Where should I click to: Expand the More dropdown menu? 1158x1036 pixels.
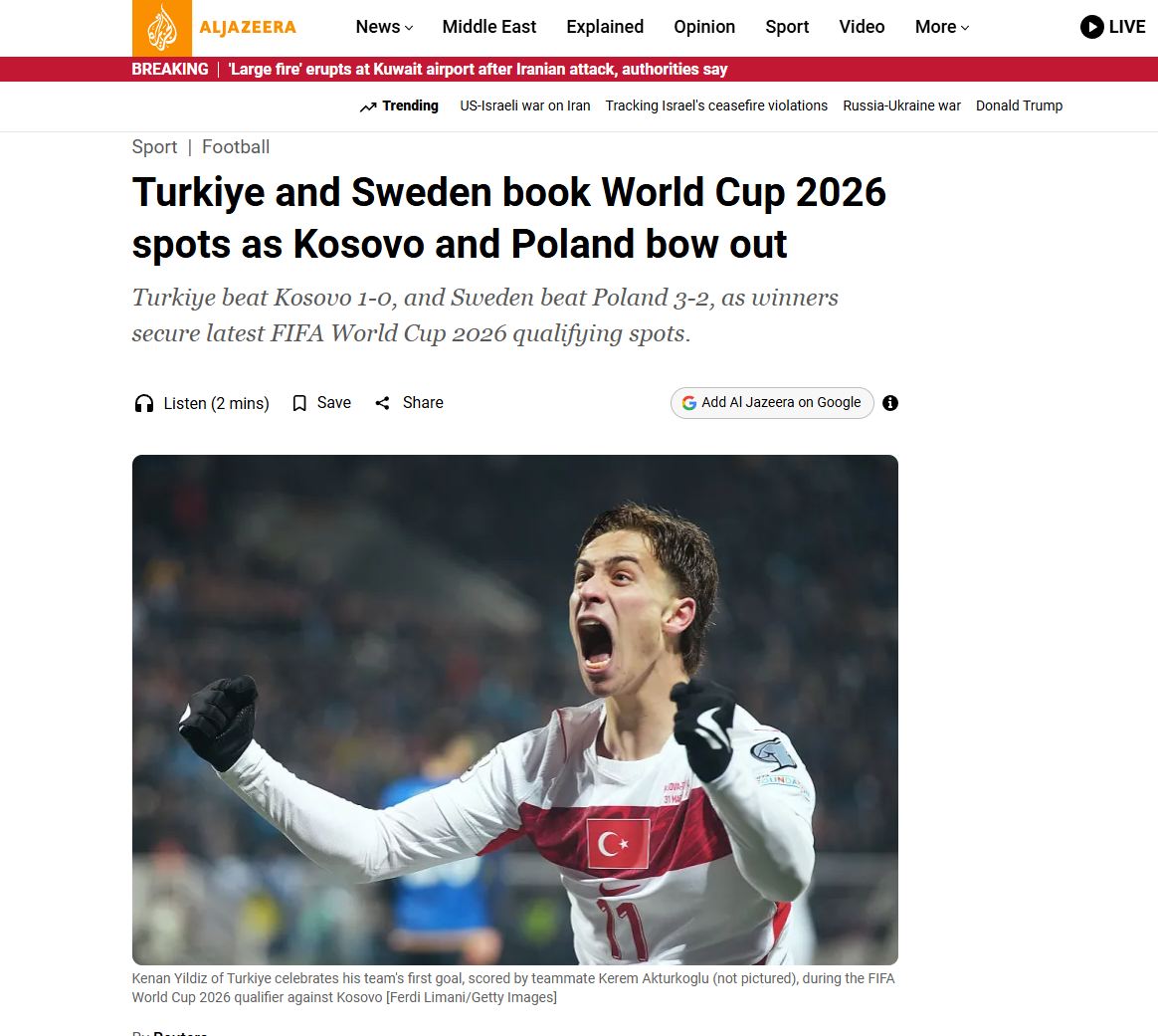941,27
